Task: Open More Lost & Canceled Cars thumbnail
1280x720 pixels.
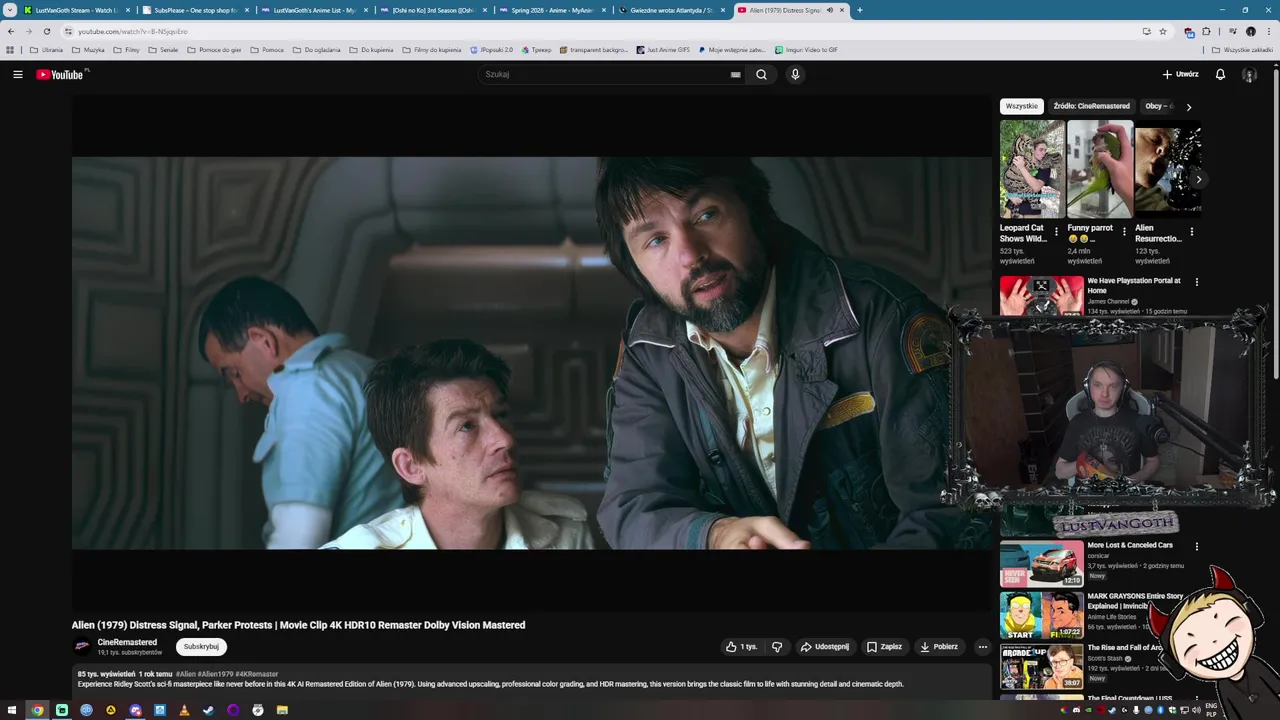Action: (x=1041, y=564)
